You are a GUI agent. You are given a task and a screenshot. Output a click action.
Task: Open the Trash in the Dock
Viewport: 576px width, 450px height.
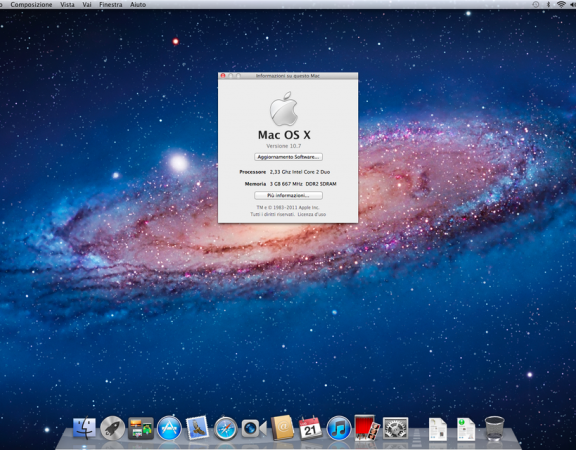[494, 428]
